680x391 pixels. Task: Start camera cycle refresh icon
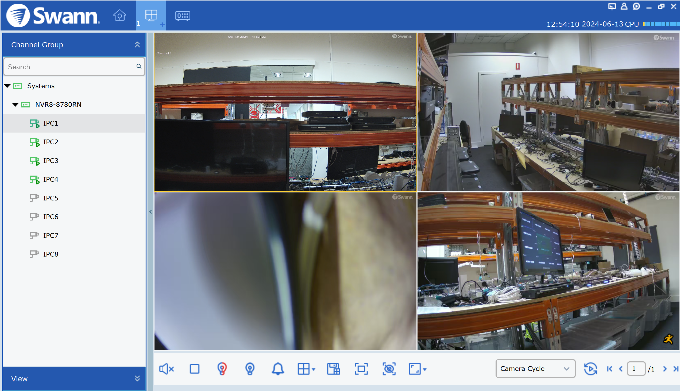pyautogui.click(x=590, y=369)
